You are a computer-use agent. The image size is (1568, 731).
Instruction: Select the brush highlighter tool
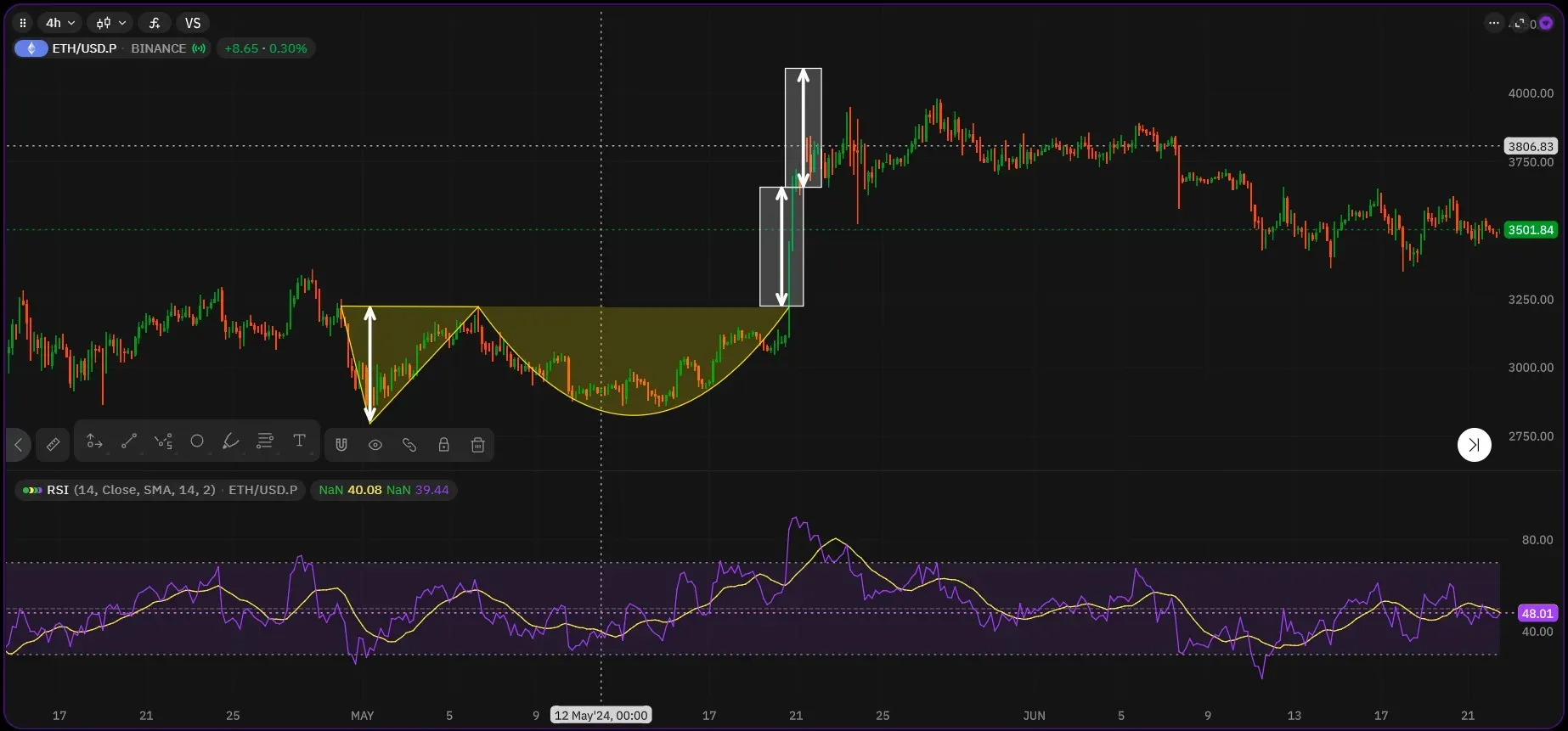[231, 441]
